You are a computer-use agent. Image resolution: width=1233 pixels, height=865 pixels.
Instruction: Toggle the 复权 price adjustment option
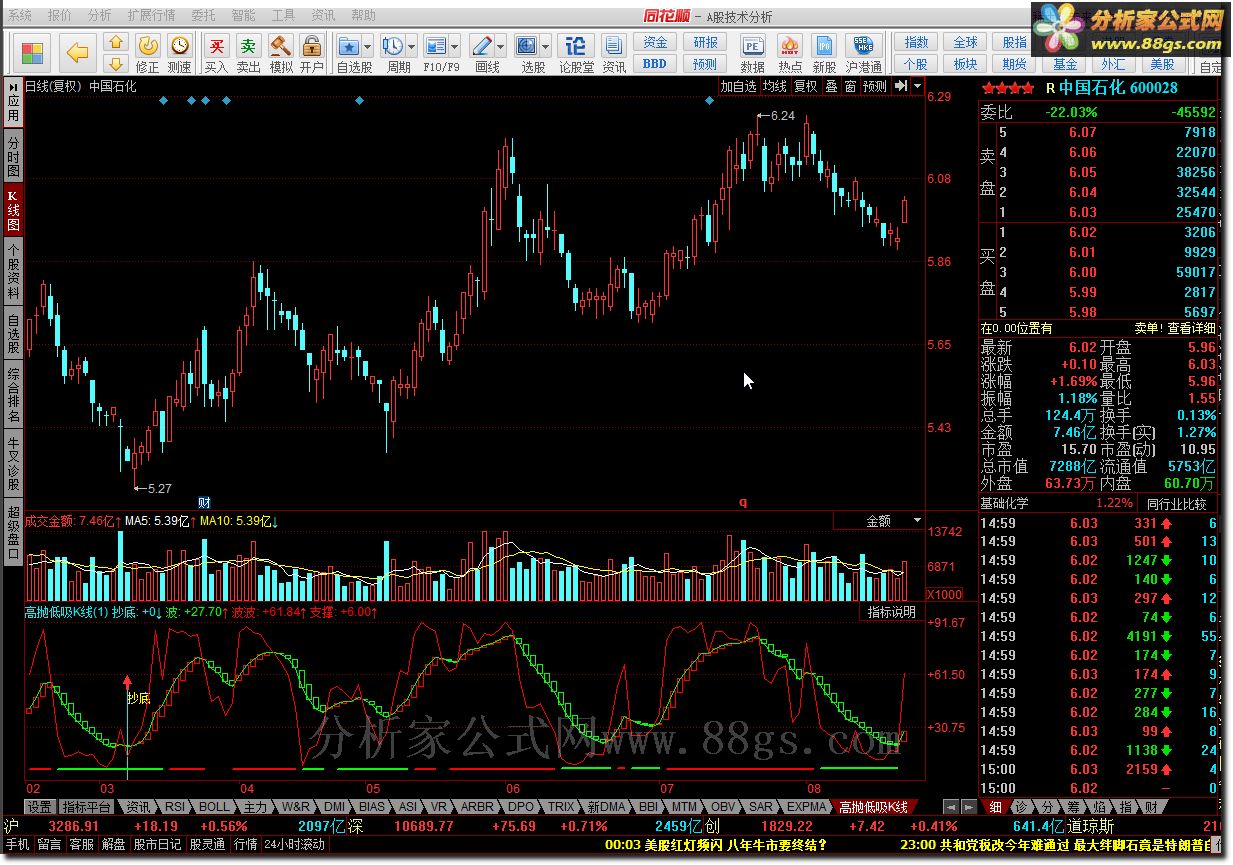[805, 87]
